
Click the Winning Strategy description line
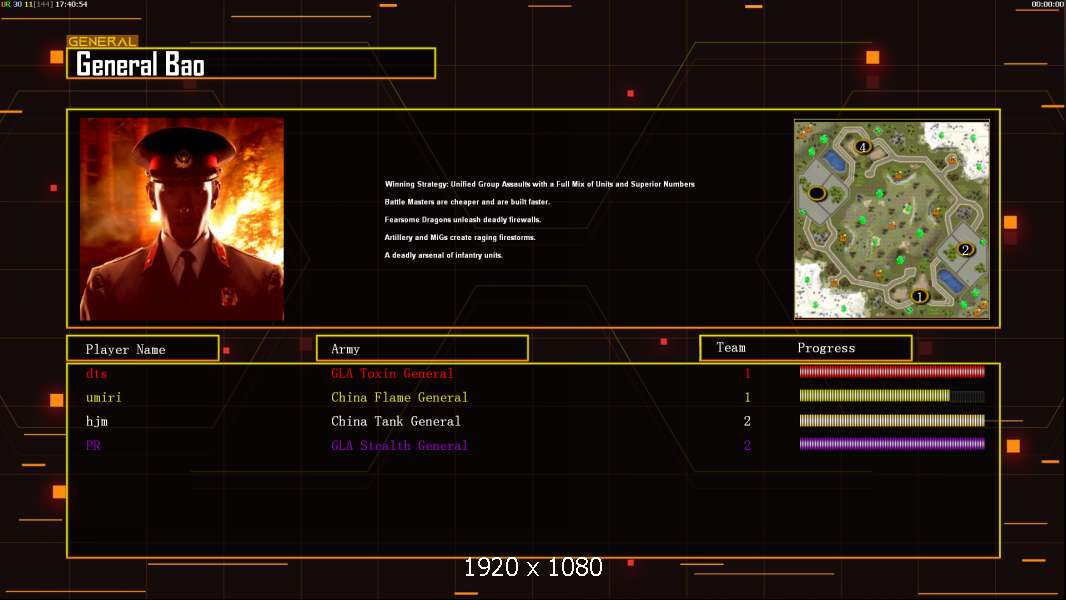(x=540, y=184)
